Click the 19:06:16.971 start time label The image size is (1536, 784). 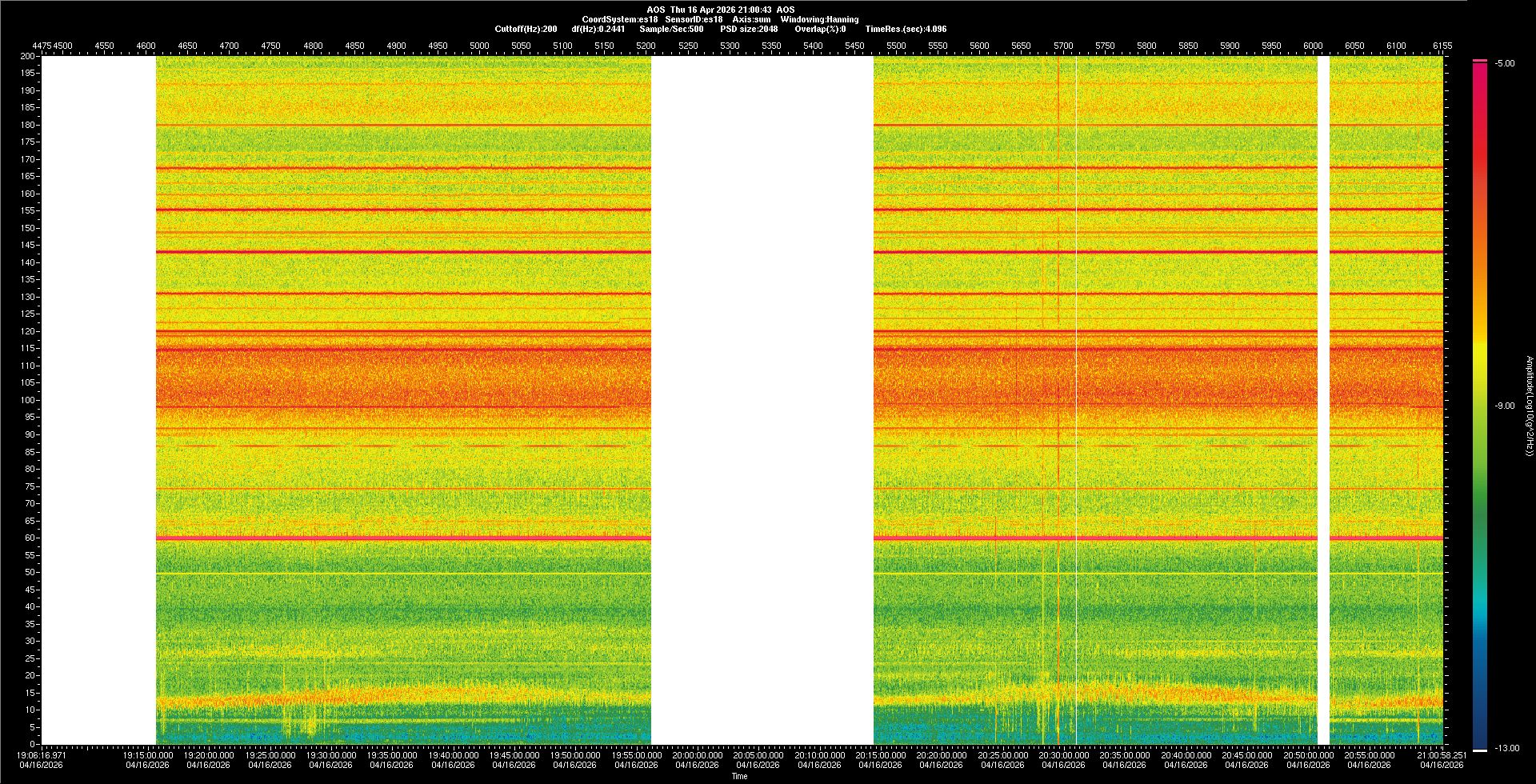click(x=42, y=755)
